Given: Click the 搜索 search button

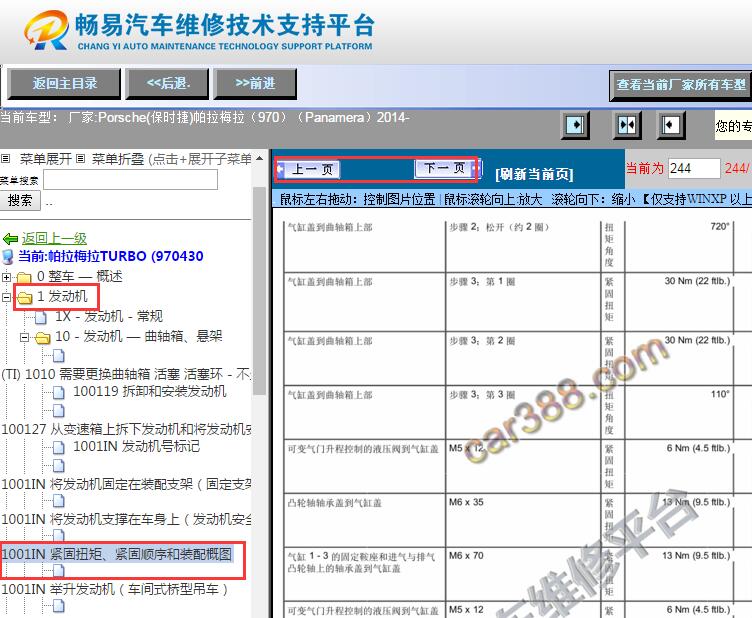Looking at the screenshot, I should [20, 200].
